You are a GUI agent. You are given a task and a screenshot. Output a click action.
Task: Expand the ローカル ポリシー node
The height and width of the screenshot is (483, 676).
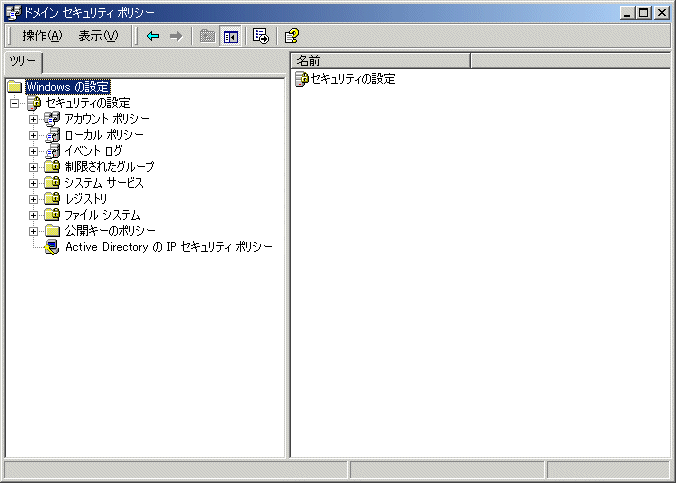[33, 135]
